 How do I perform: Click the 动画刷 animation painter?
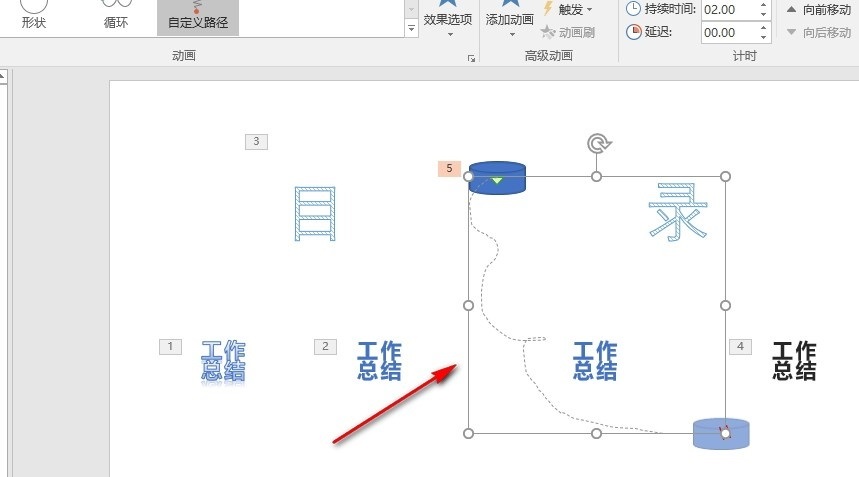568,32
